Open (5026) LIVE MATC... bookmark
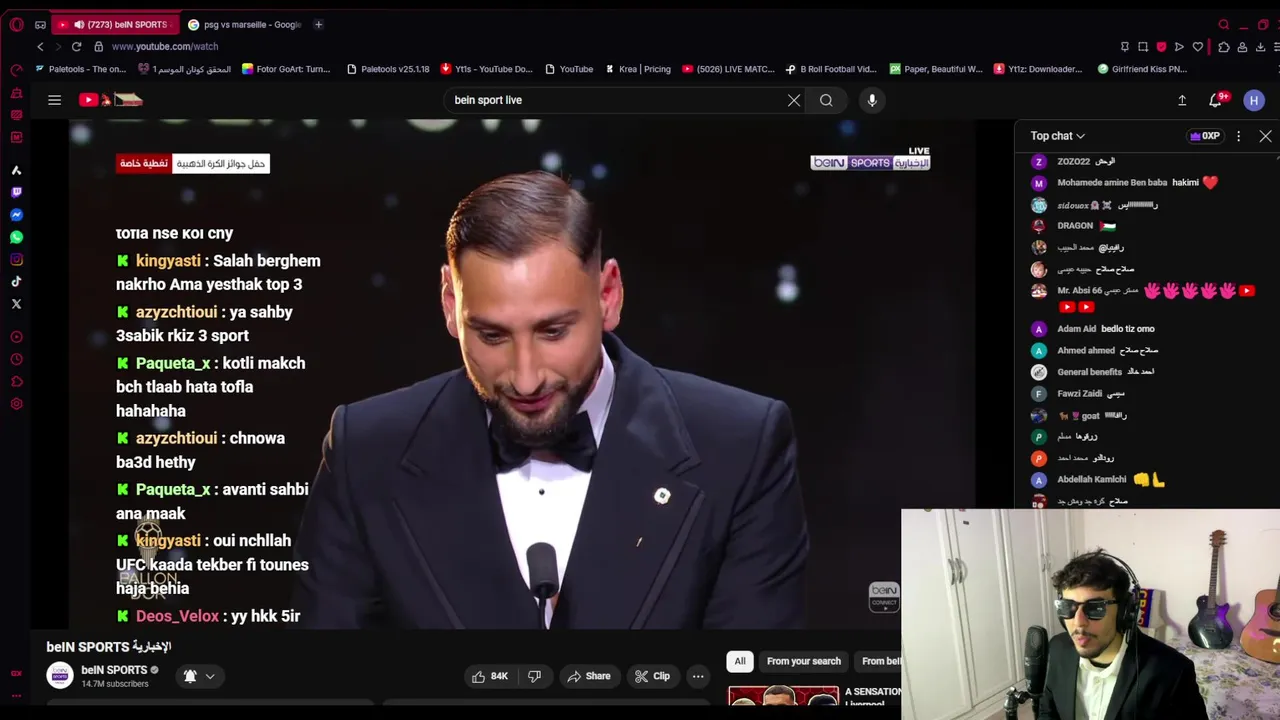Screen dimensions: 1280x720 [729, 69]
